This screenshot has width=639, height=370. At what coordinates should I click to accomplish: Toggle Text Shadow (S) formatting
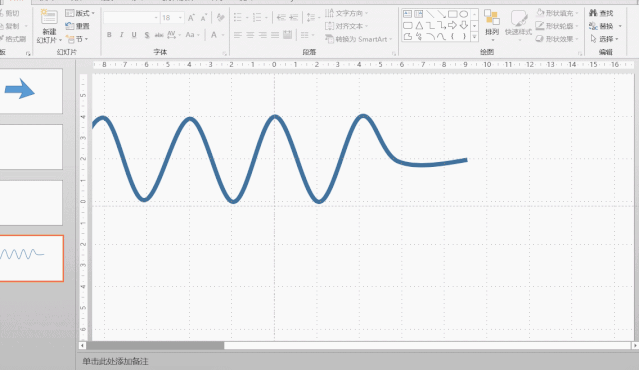[x=147, y=35]
